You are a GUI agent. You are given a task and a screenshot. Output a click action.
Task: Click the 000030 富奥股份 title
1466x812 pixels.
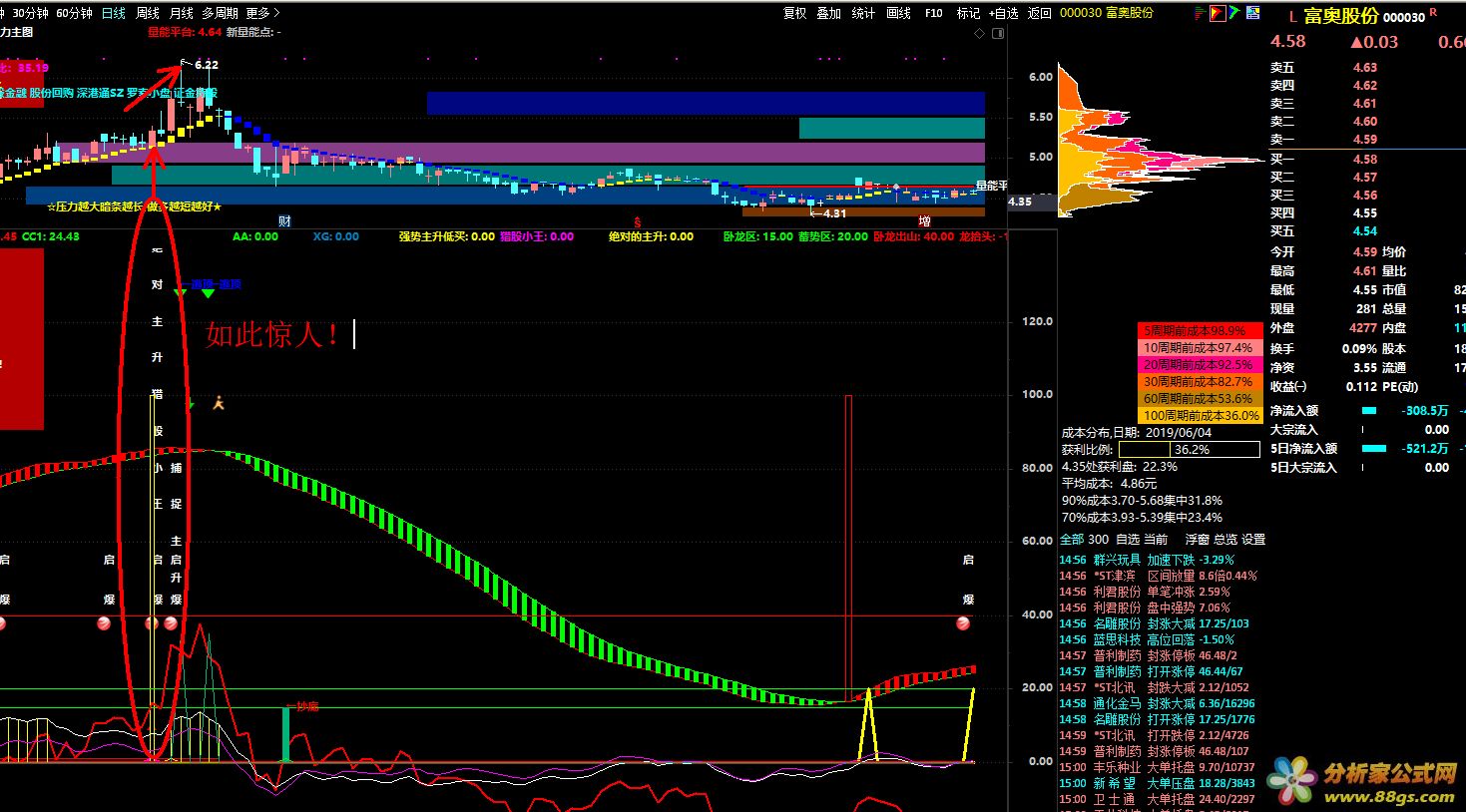tap(1106, 13)
